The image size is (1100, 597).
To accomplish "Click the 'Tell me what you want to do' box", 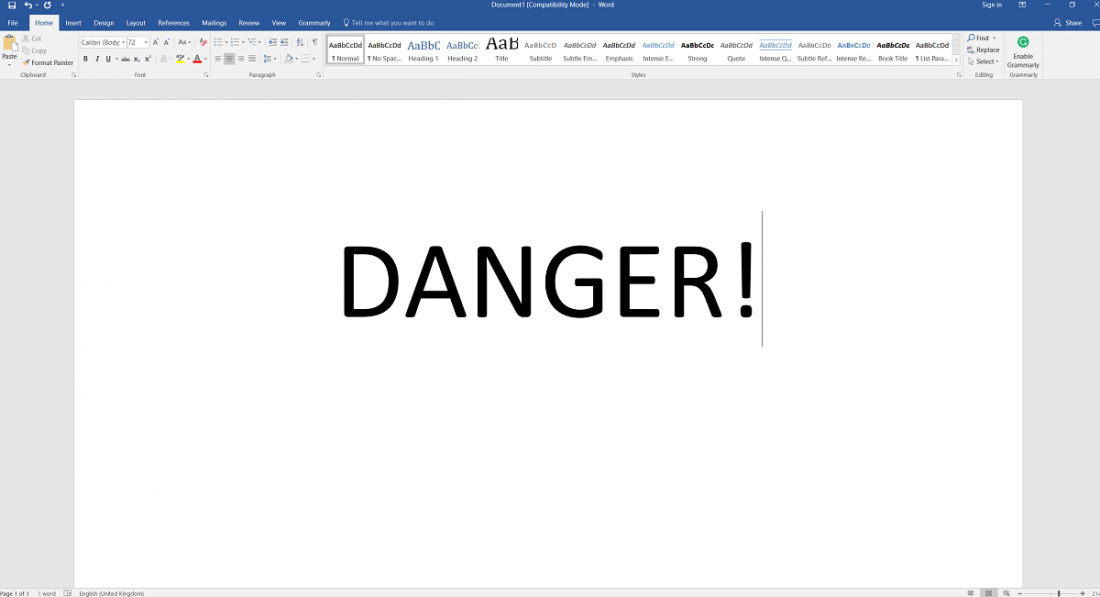I will tap(392, 23).
